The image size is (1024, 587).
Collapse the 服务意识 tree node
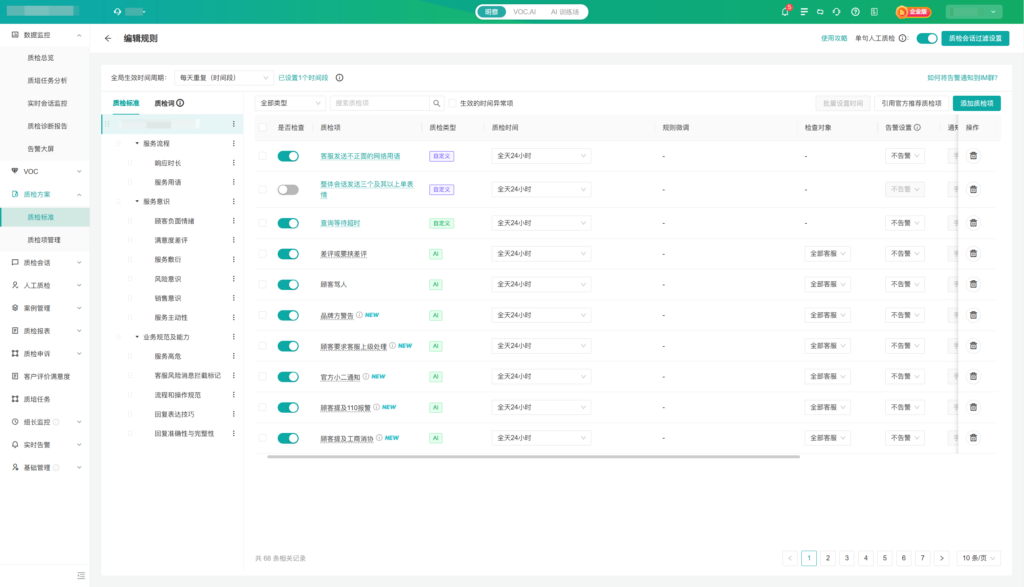click(137, 201)
